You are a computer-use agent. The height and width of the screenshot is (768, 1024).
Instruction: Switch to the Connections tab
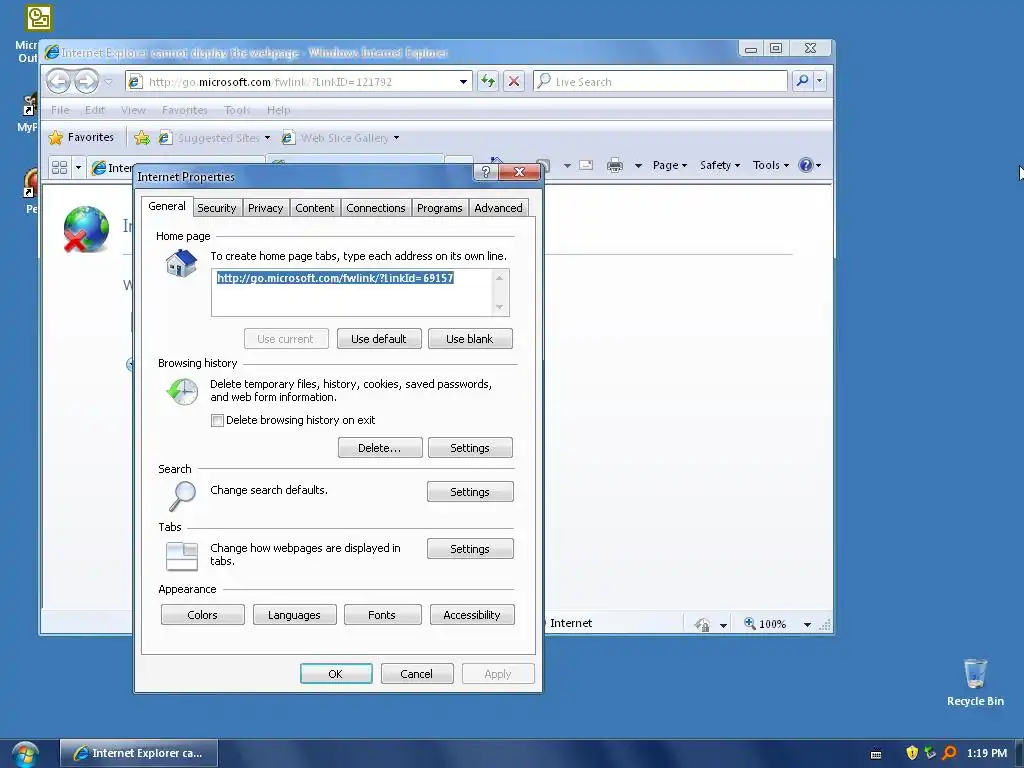tap(376, 208)
